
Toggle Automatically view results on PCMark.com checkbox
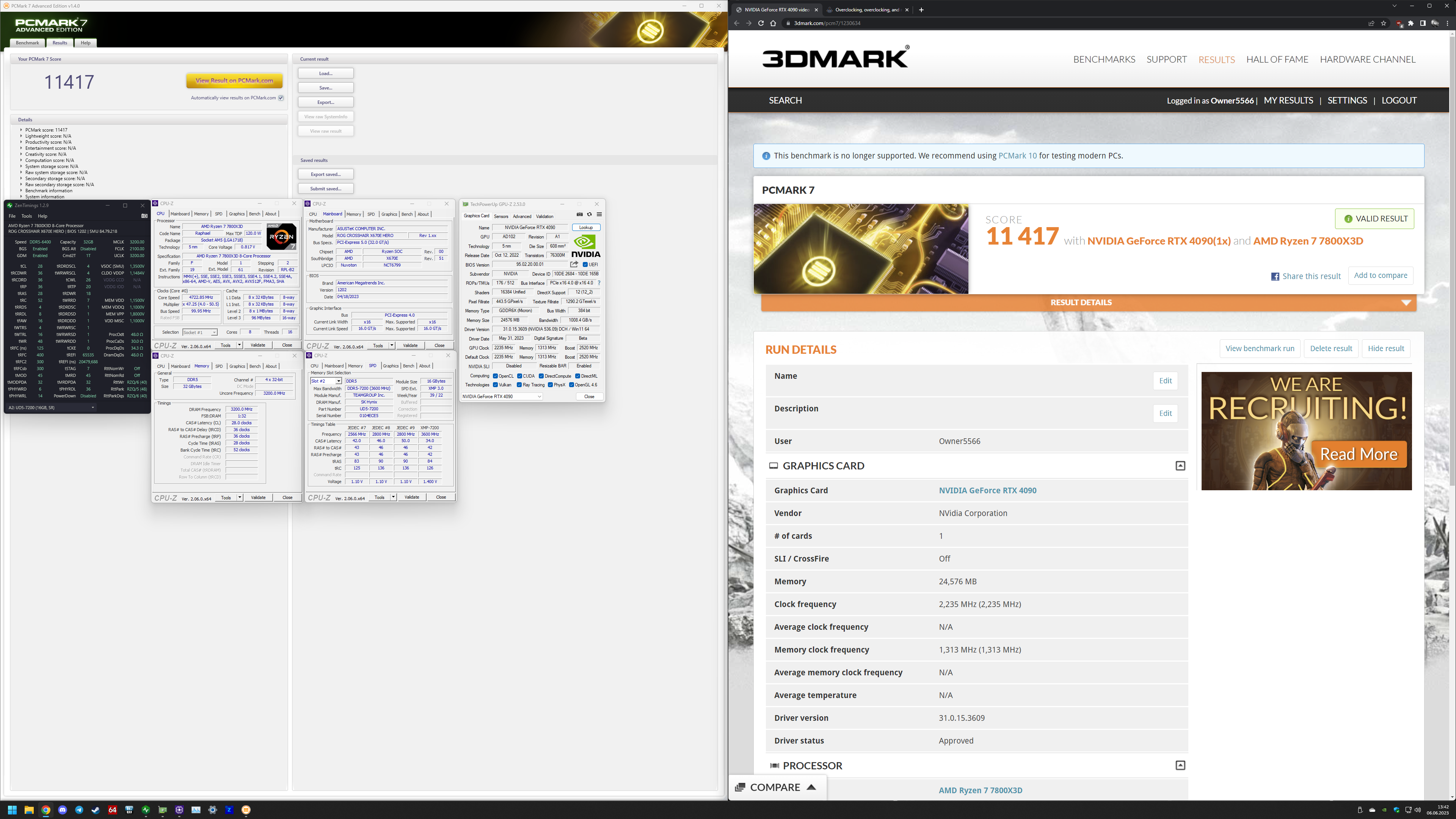point(281,98)
